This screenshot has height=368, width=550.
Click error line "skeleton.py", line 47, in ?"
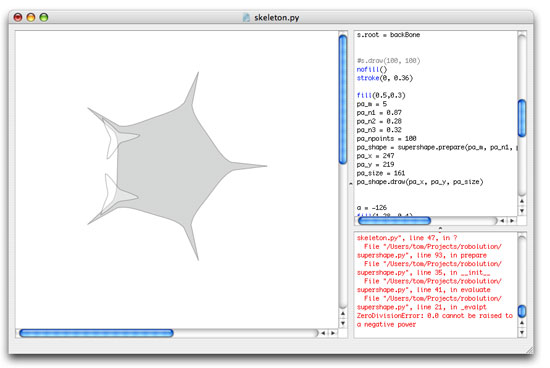[x=407, y=238]
